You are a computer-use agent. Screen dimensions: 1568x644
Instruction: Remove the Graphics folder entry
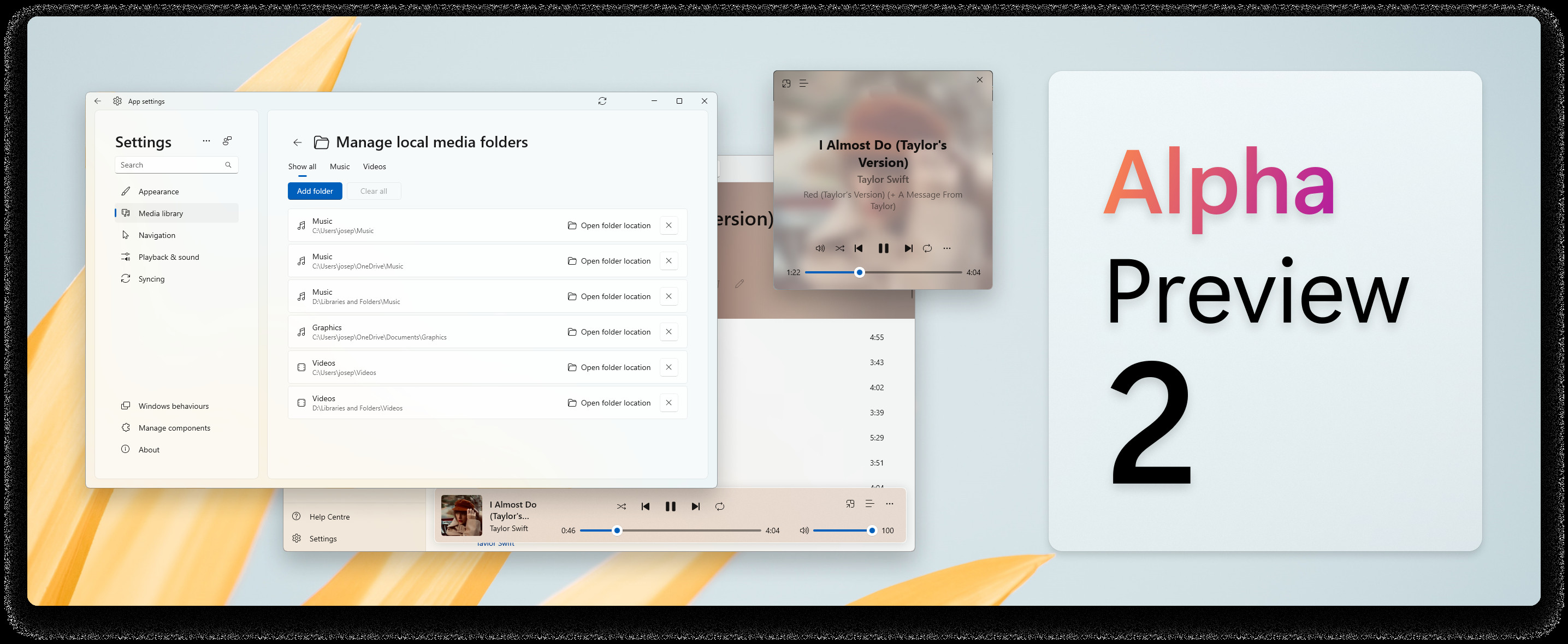(668, 332)
